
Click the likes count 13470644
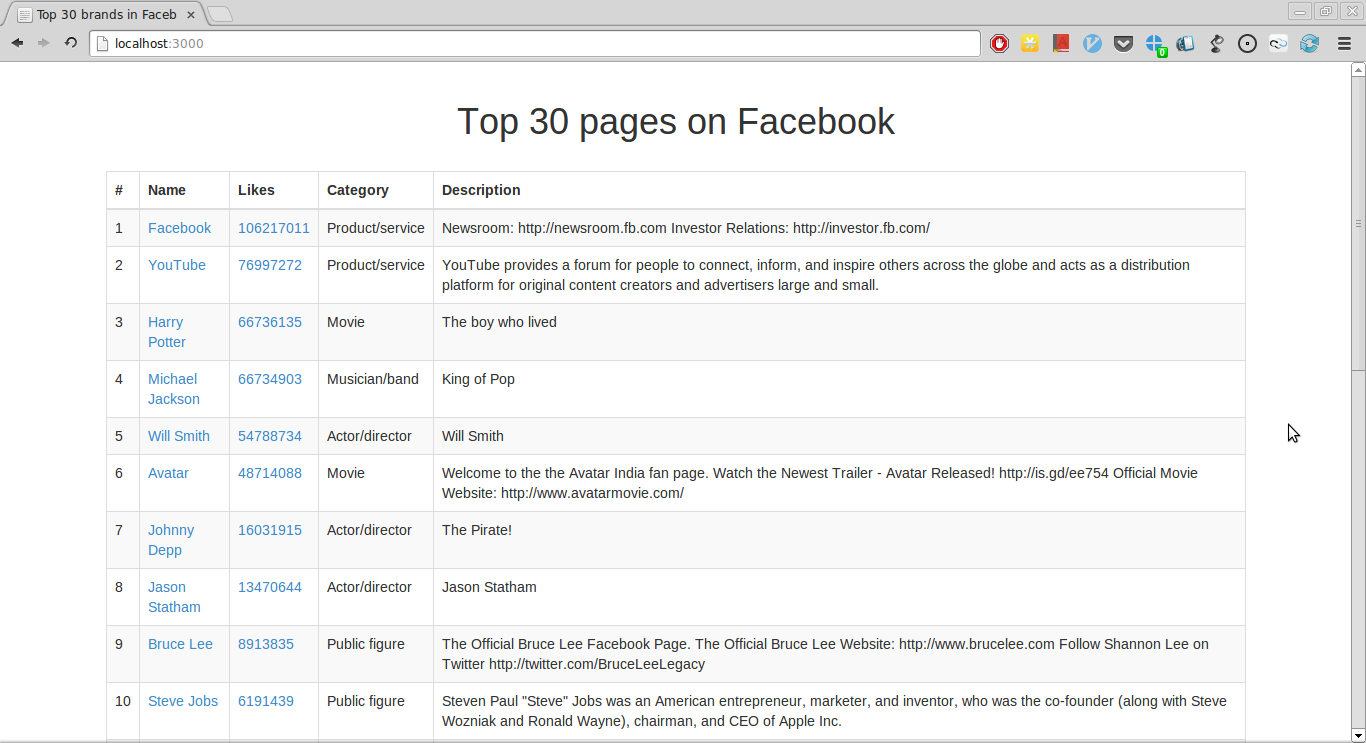point(270,587)
